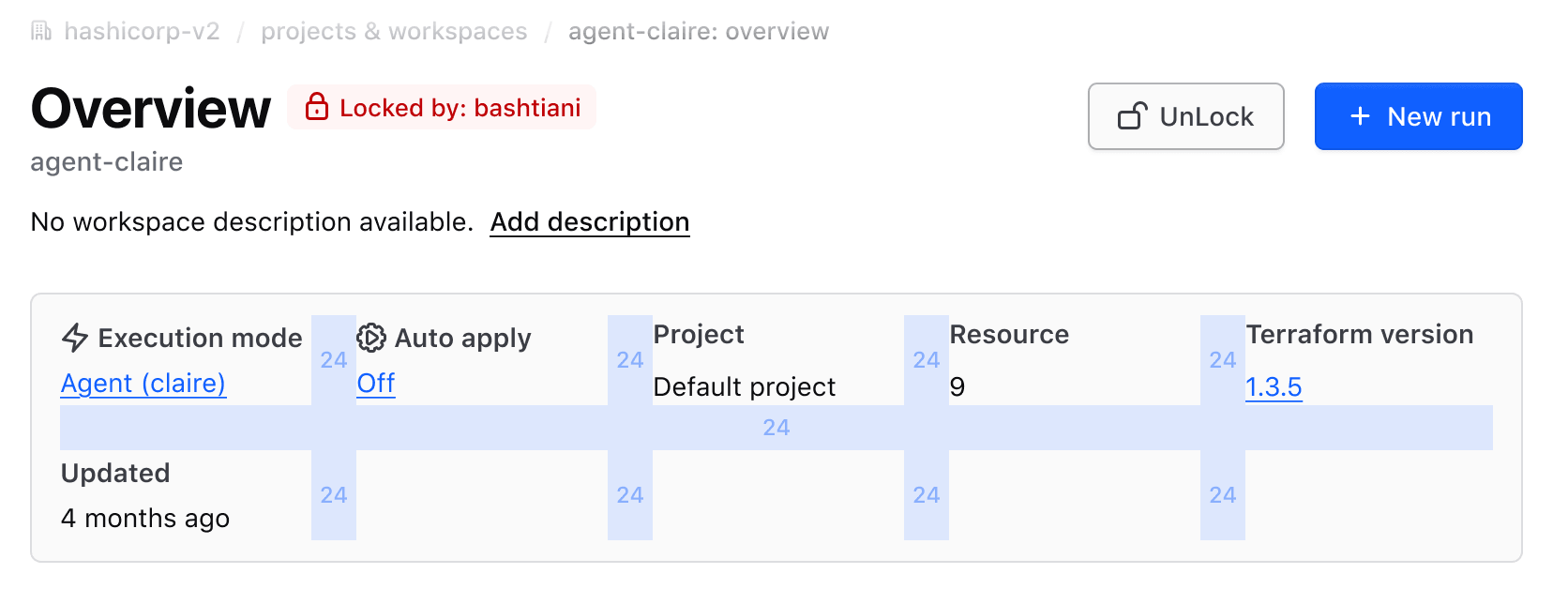
Task: Open the Agent (claire) execution mode link
Action: 143,384
